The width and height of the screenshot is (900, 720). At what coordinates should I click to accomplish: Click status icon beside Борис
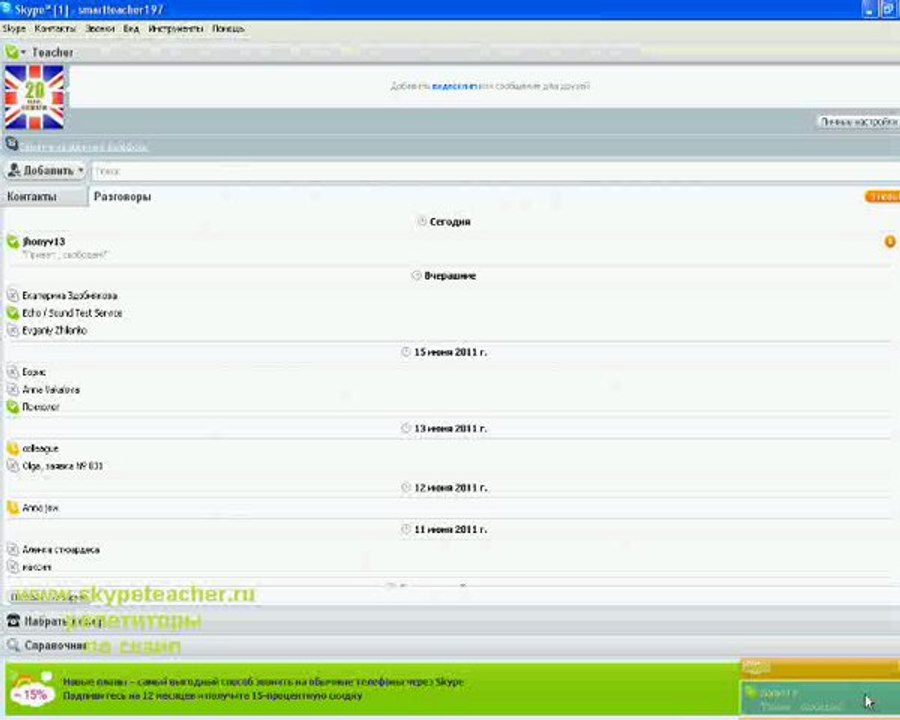pos(13,372)
